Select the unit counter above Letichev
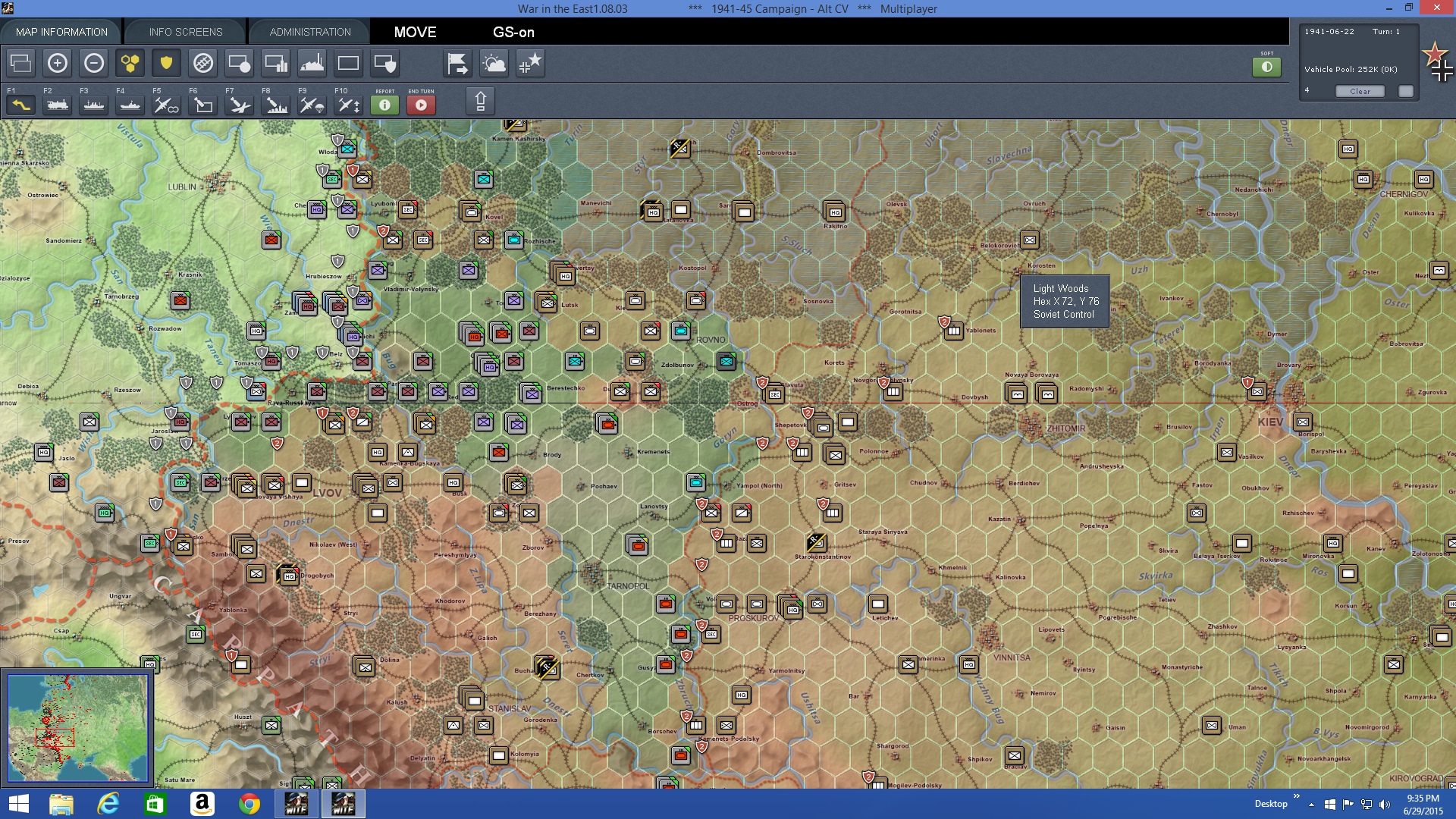The width and height of the screenshot is (1456, 819). (x=878, y=604)
